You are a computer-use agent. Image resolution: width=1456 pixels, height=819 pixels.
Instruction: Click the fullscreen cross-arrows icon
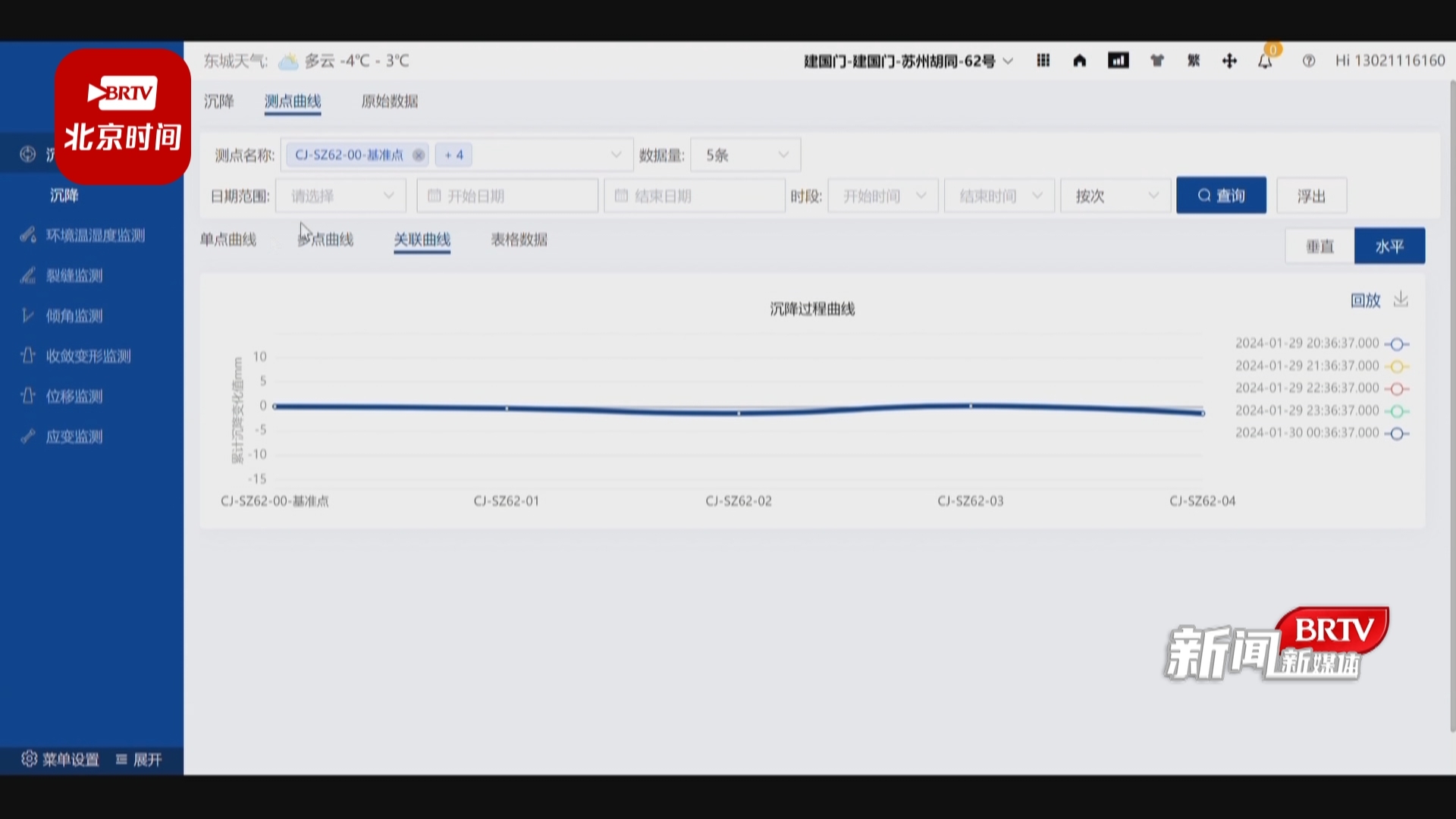coord(1229,61)
